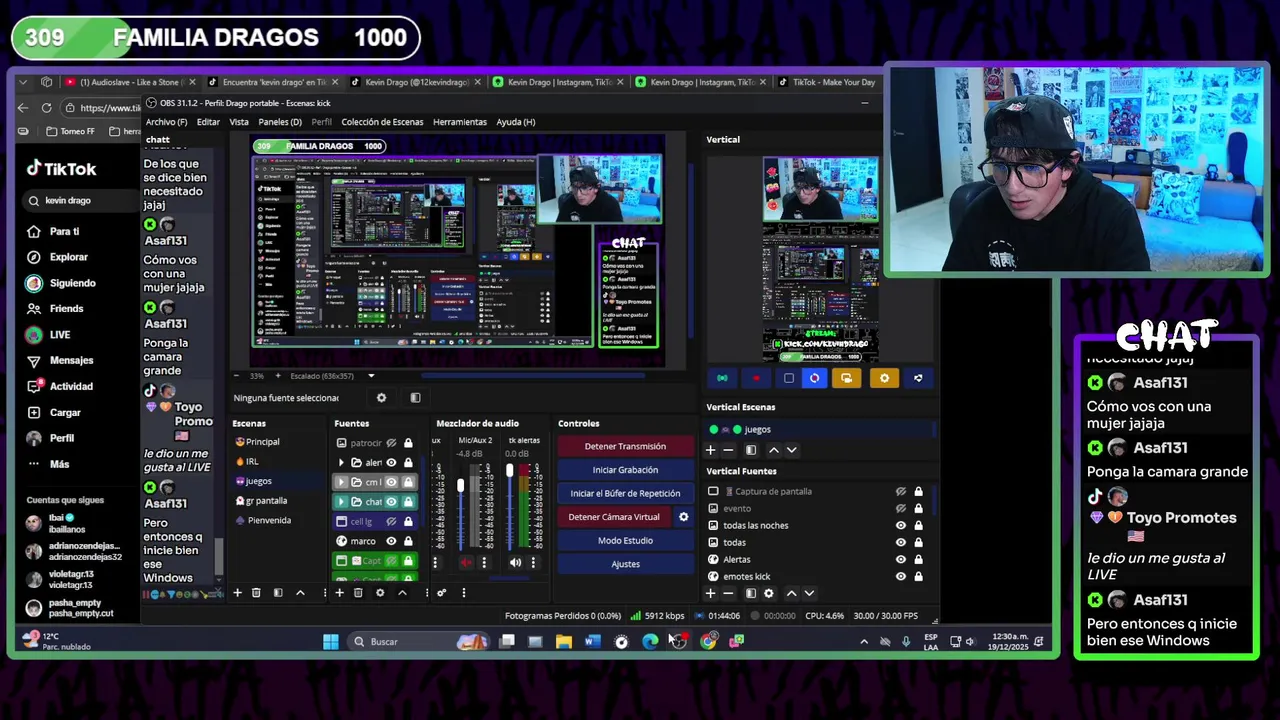1280x720 pixels.
Task: Hide Alertas source in Vertical Fuentes
Action: (901, 559)
